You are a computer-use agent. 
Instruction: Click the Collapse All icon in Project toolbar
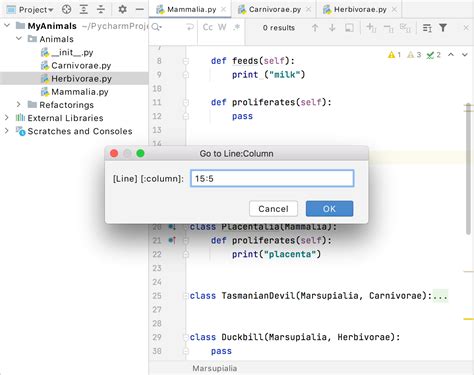click(x=101, y=9)
